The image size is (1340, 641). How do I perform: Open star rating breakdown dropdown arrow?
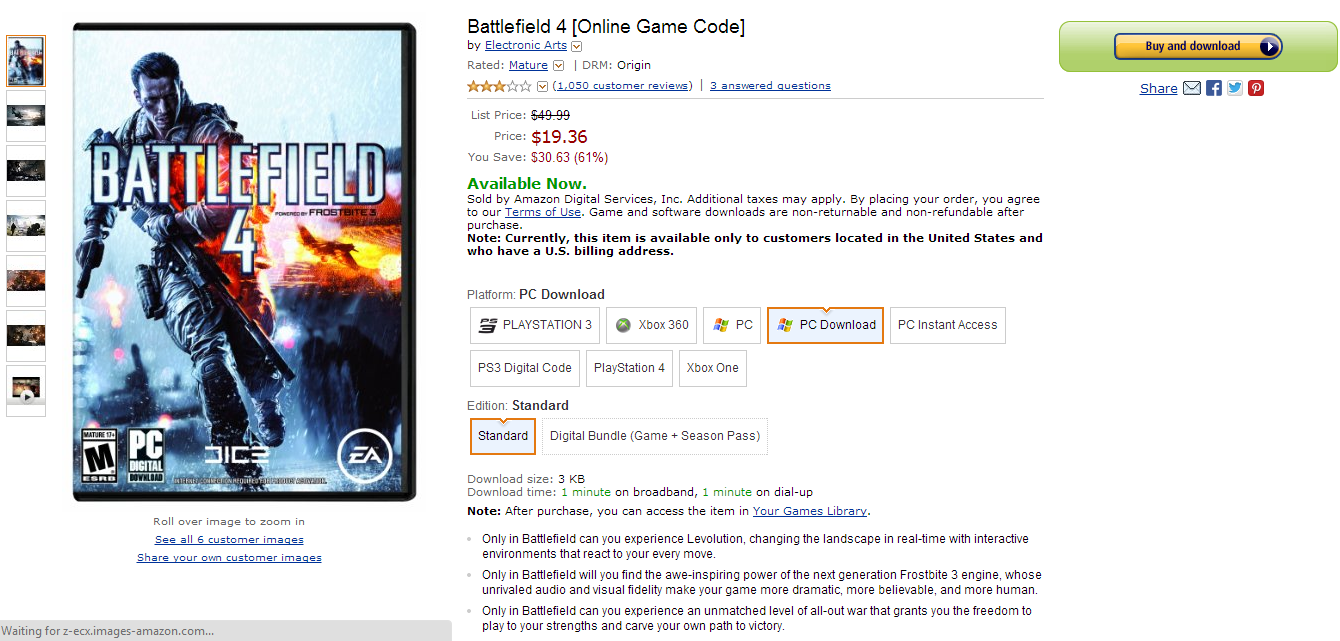point(543,86)
